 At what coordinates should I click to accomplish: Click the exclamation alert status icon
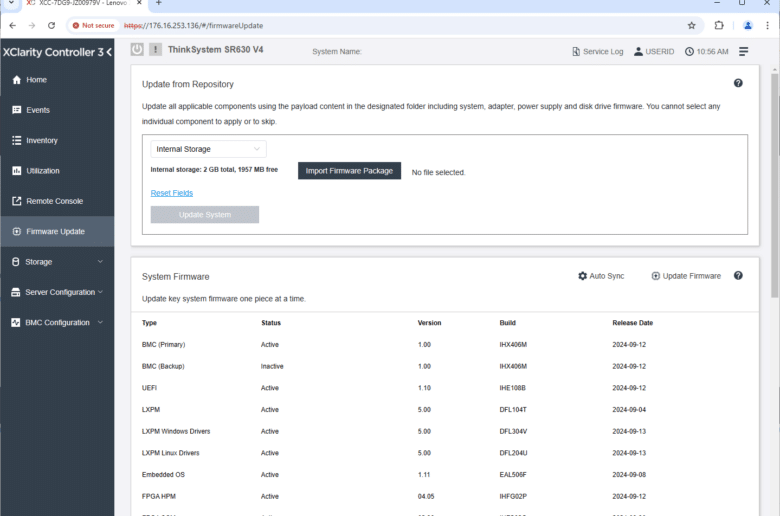click(x=155, y=49)
